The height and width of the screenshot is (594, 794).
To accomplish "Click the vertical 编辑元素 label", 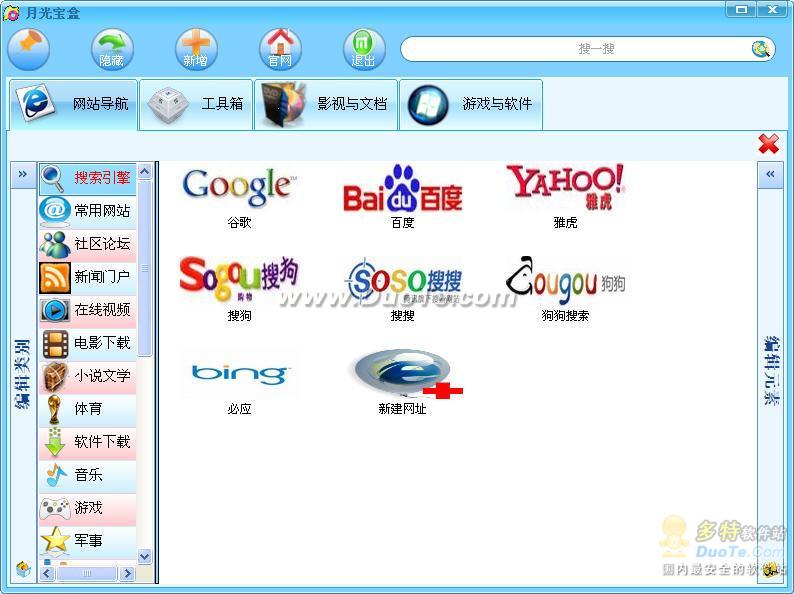I will (770, 371).
